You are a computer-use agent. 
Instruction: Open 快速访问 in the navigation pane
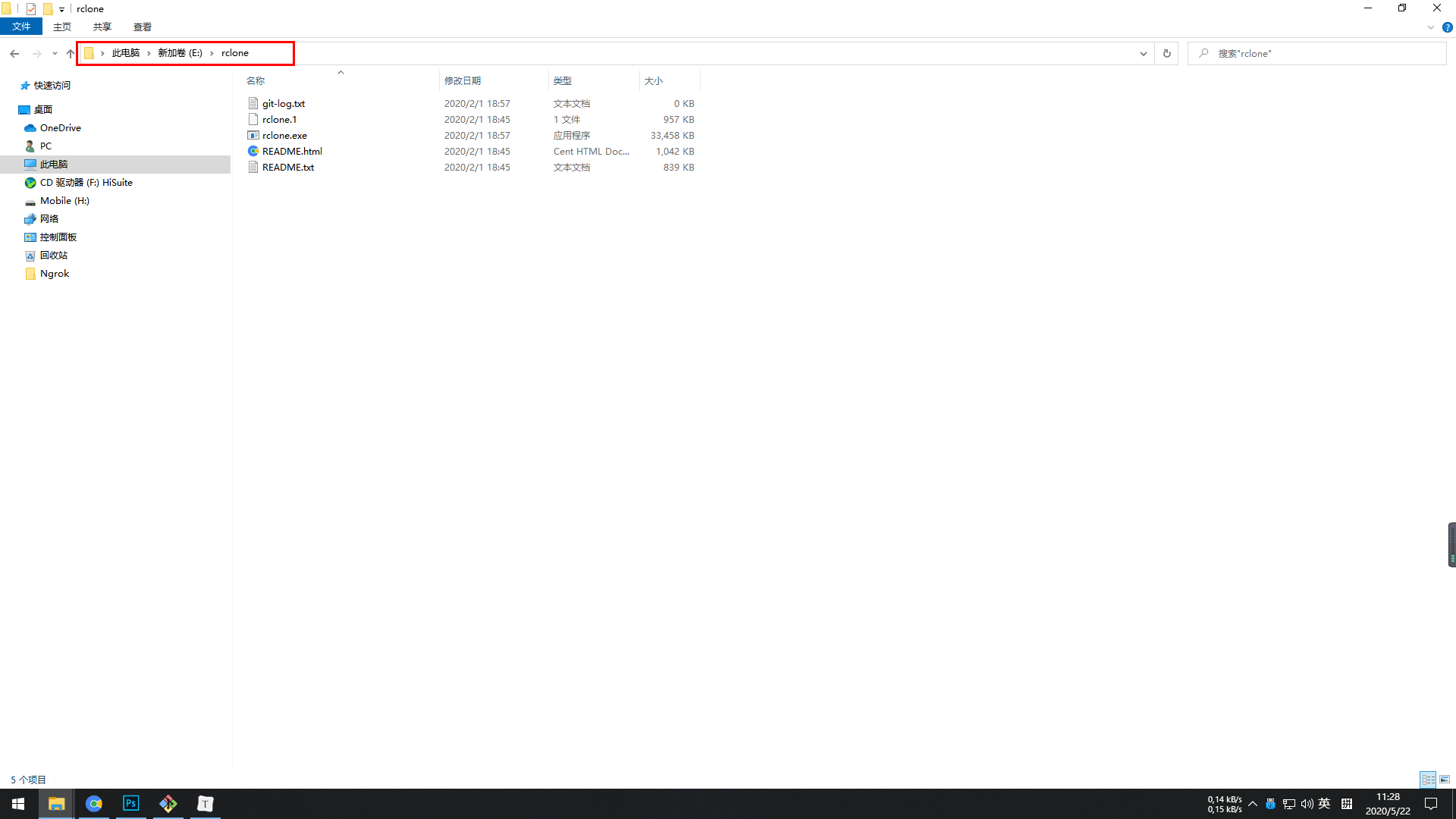[52, 86]
